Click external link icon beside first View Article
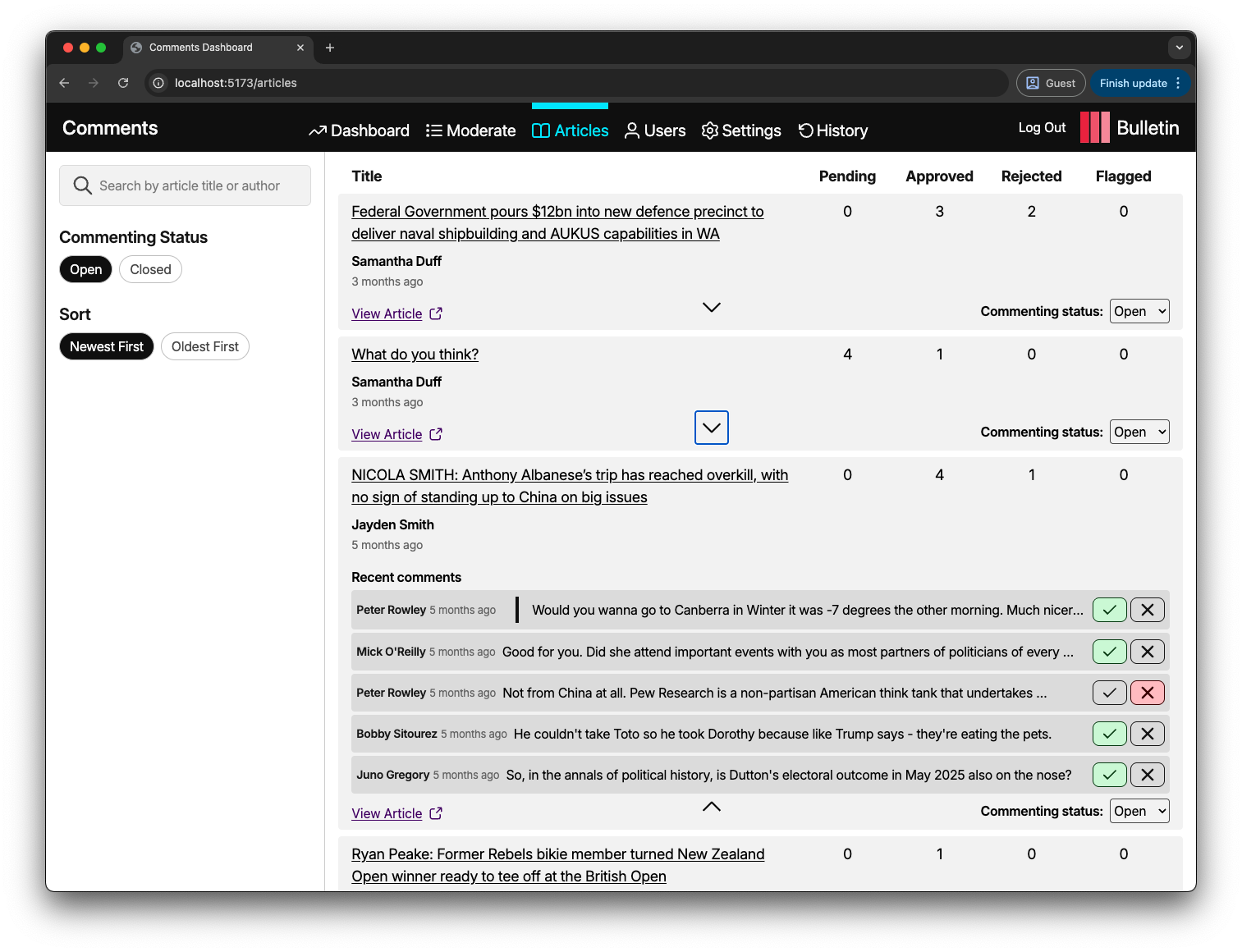This screenshot has height=952, width=1242. [x=436, y=314]
